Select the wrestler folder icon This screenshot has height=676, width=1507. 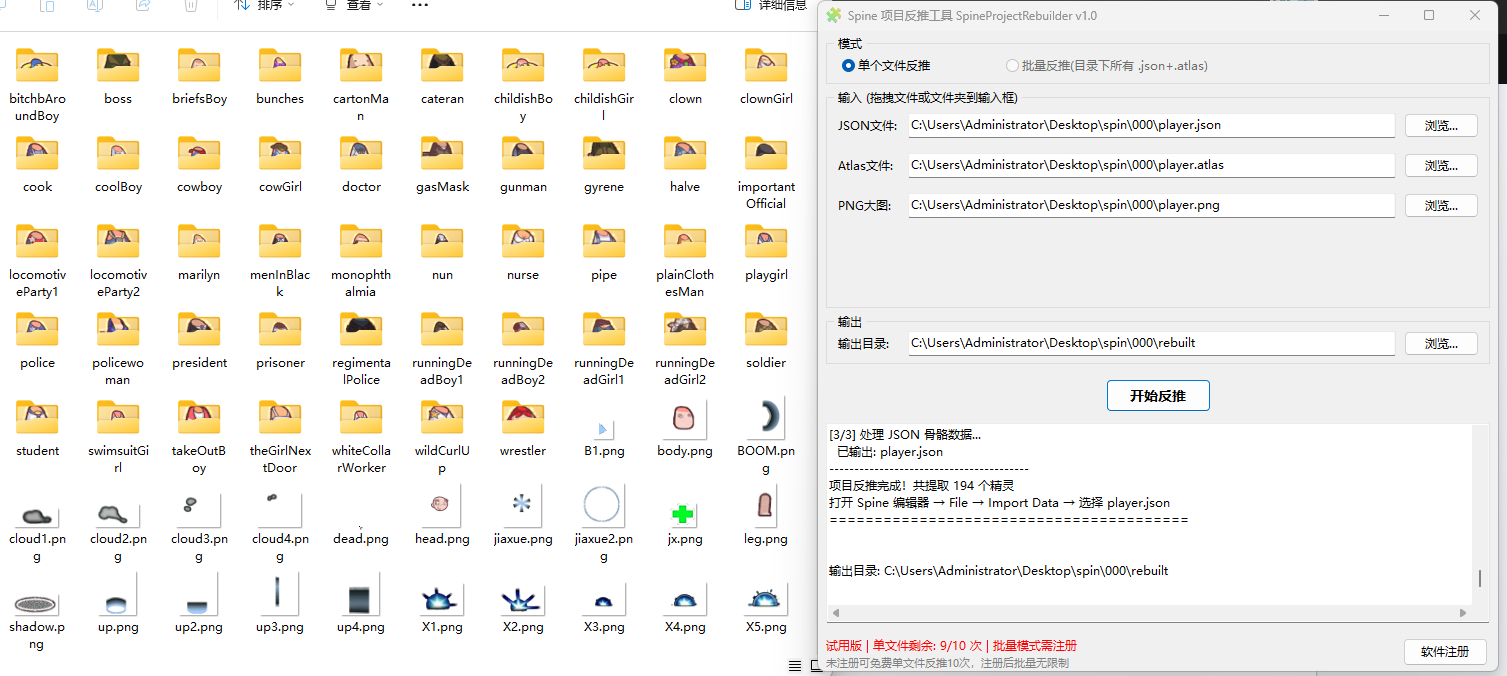(x=523, y=418)
